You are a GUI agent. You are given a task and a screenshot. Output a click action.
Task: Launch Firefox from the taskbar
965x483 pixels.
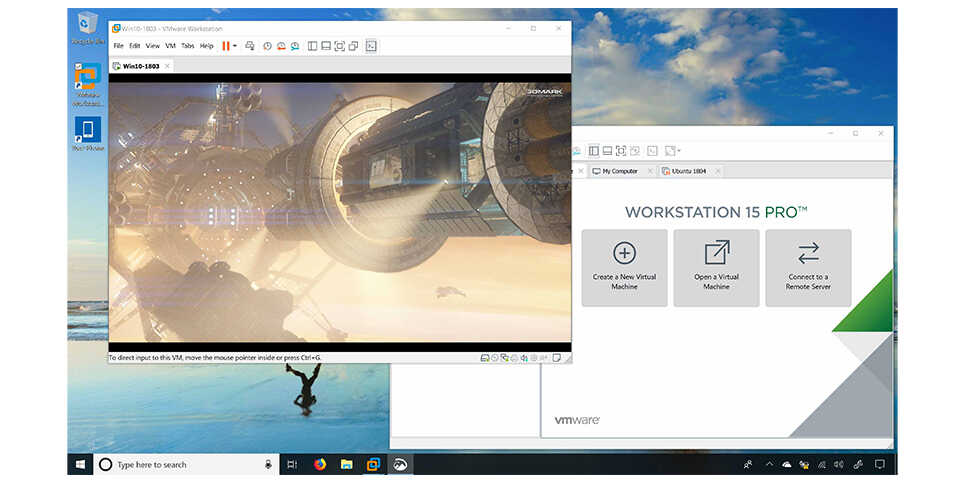coord(319,465)
